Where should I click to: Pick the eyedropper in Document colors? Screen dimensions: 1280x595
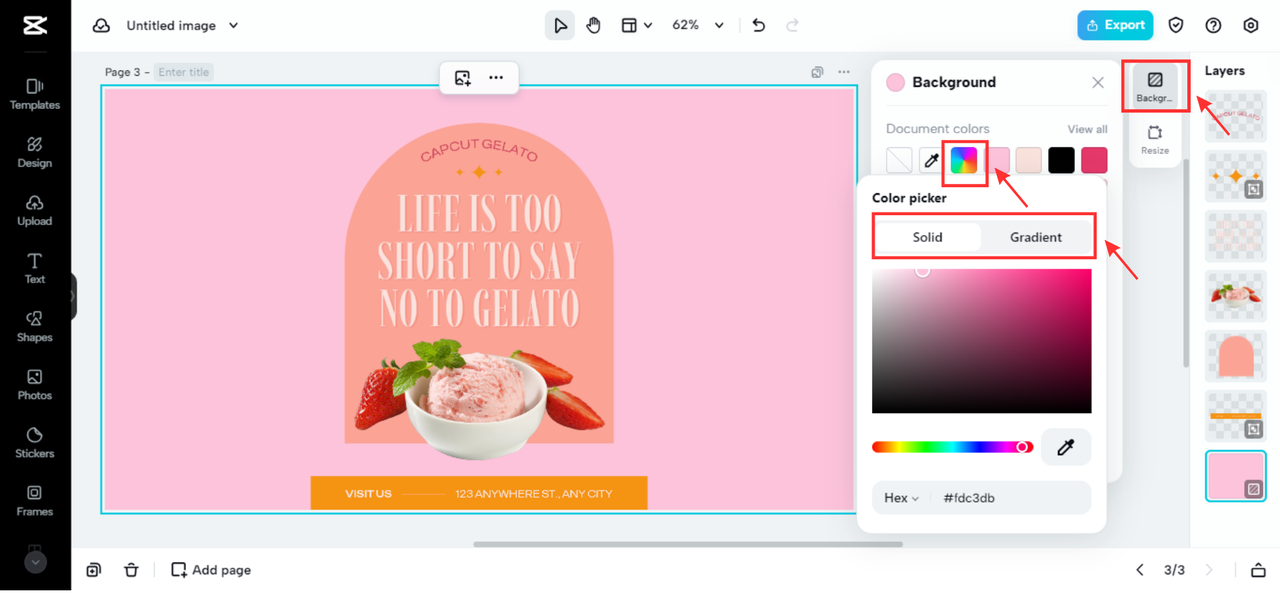[931, 160]
